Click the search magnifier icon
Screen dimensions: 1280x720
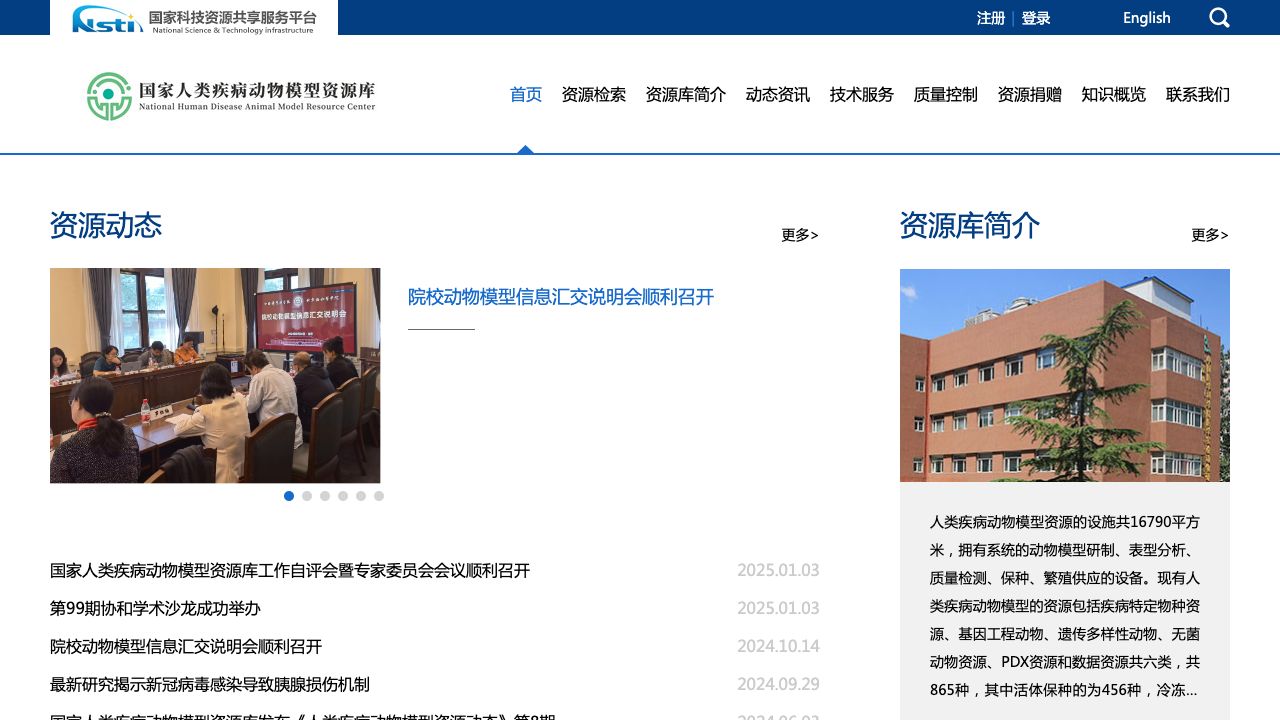click(1219, 18)
